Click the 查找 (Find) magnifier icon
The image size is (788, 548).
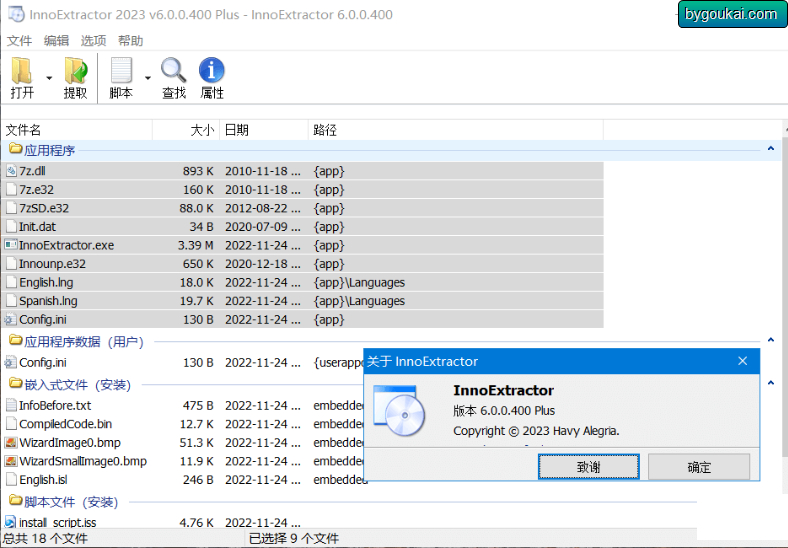[173, 70]
